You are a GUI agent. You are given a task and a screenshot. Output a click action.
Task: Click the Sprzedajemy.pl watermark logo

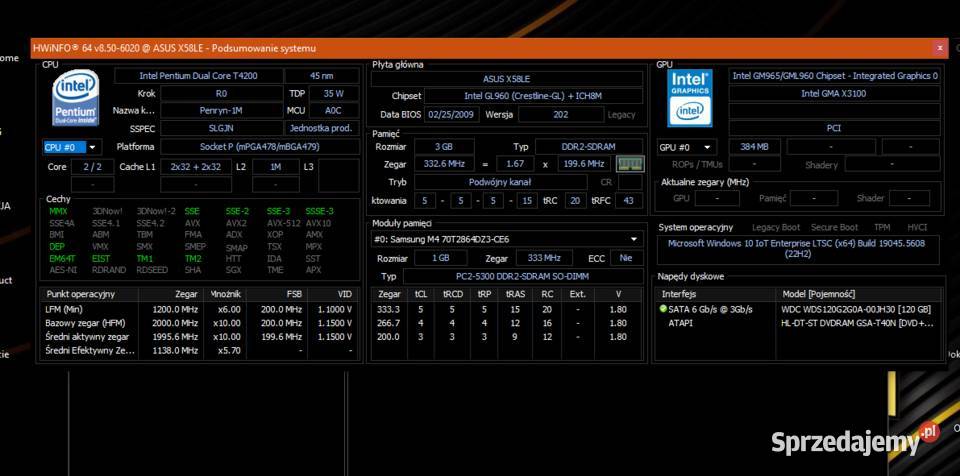click(x=855, y=439)
